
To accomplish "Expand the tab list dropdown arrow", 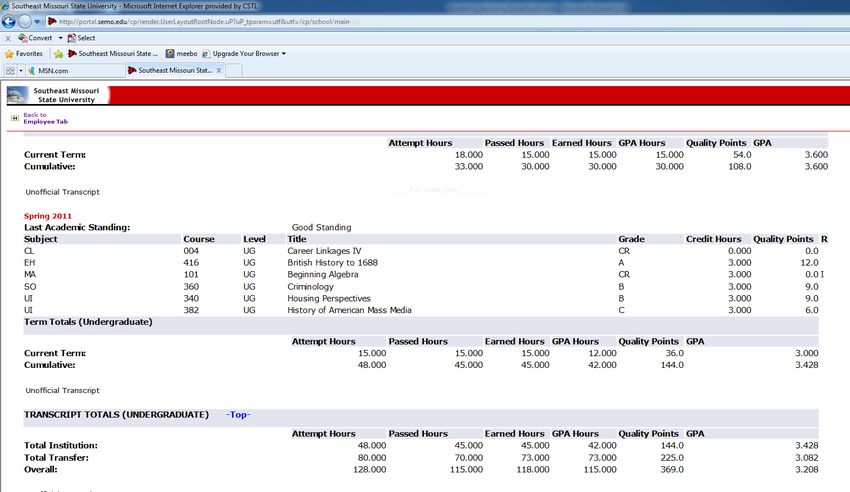I will (21, 70).
